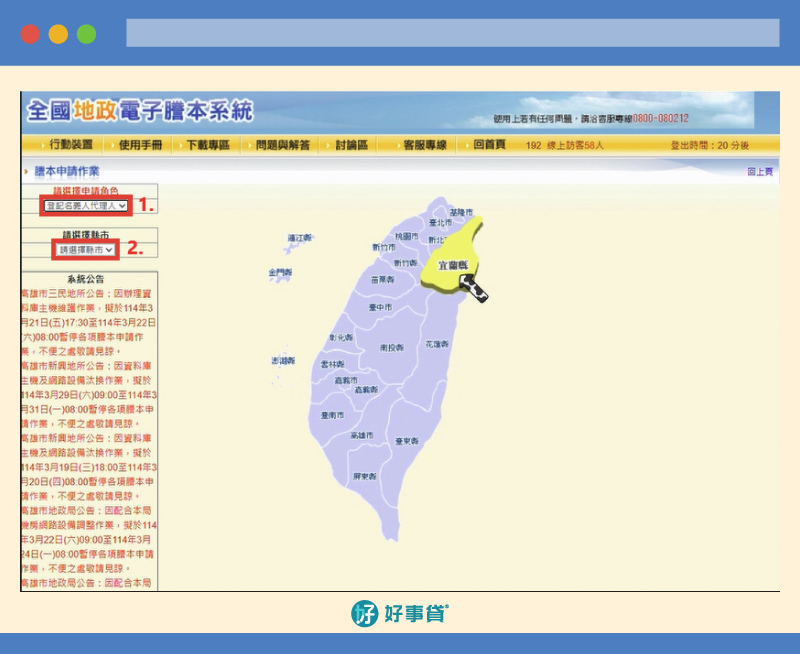Pick 高雄市 region on the map
This screenshot has height=654, width=800.
[x=361, y=436]
